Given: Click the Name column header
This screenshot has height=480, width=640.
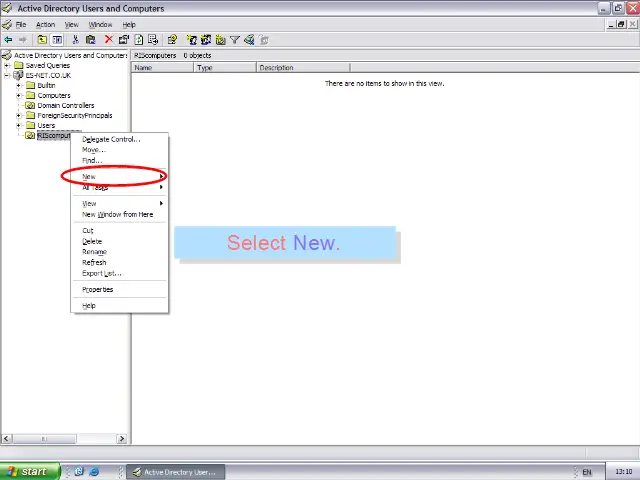Looking at the screenshot, I should pos(160,68).
